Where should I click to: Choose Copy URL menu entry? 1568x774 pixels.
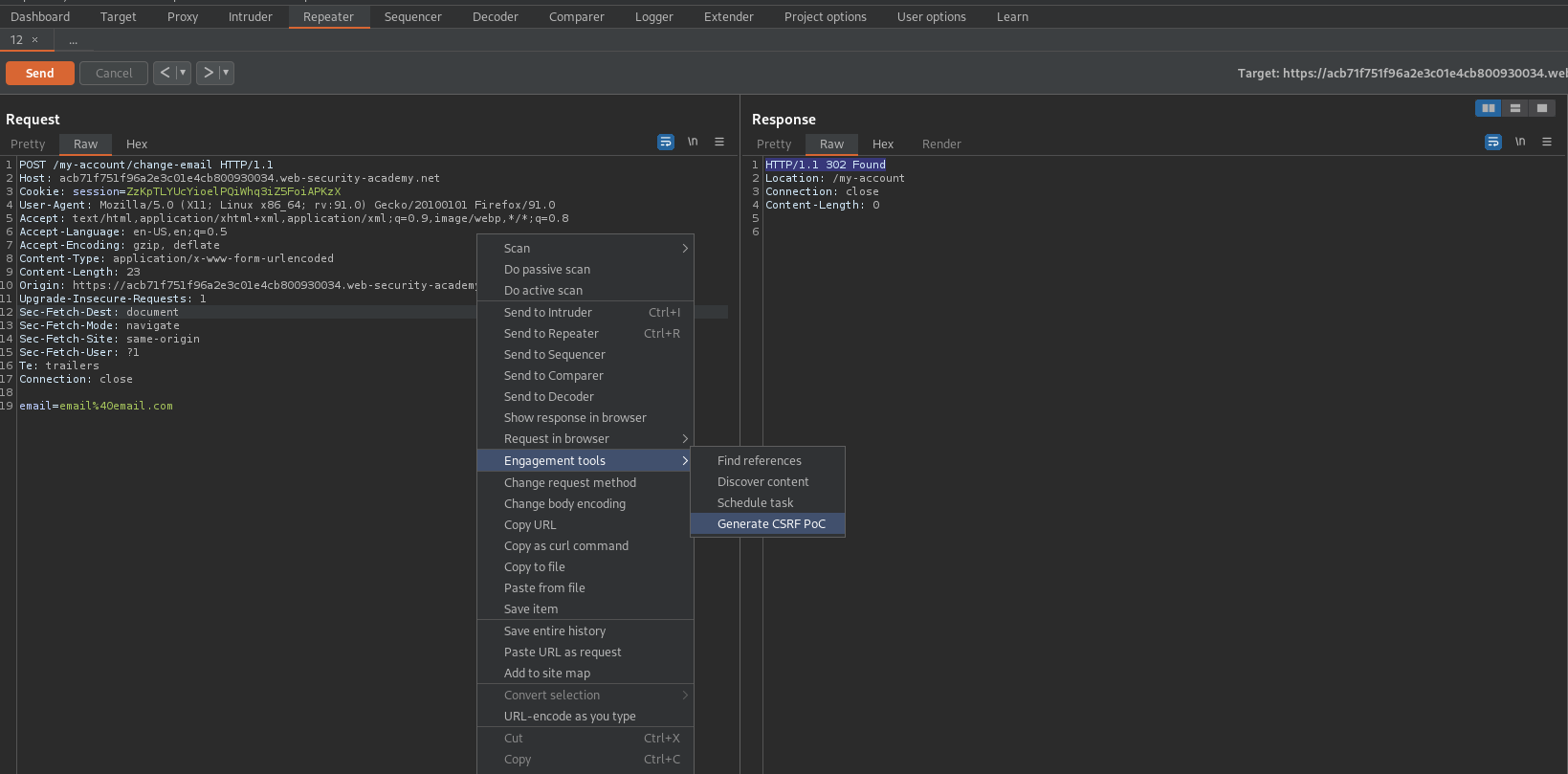tap(585, 524)
